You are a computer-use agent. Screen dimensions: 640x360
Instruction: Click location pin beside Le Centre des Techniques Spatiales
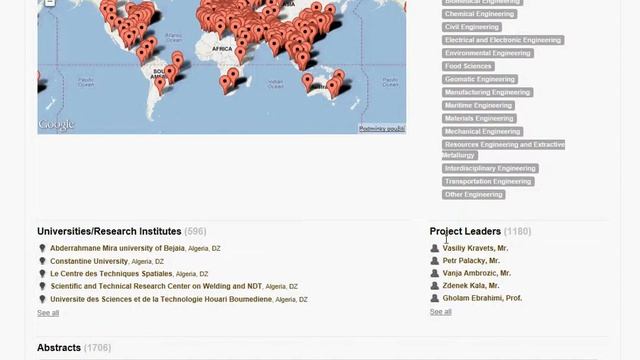coord(42,273)
